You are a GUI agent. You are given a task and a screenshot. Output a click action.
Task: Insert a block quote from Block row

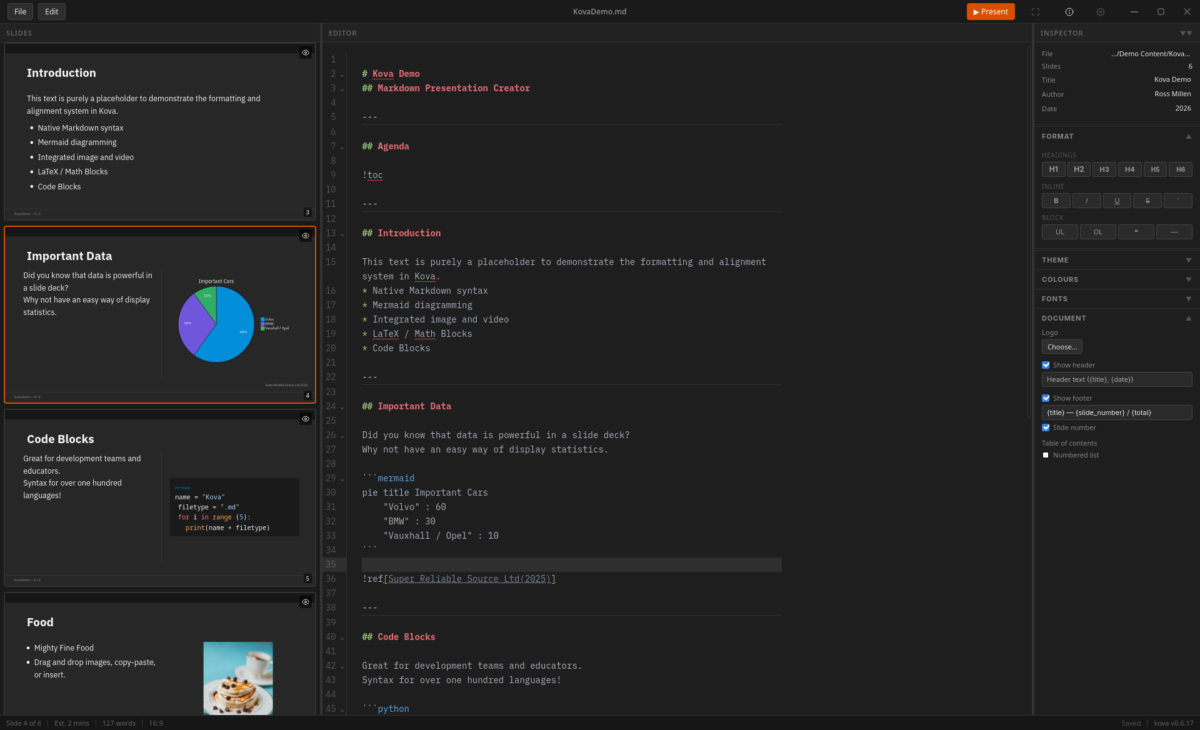tap(1136, 232)
